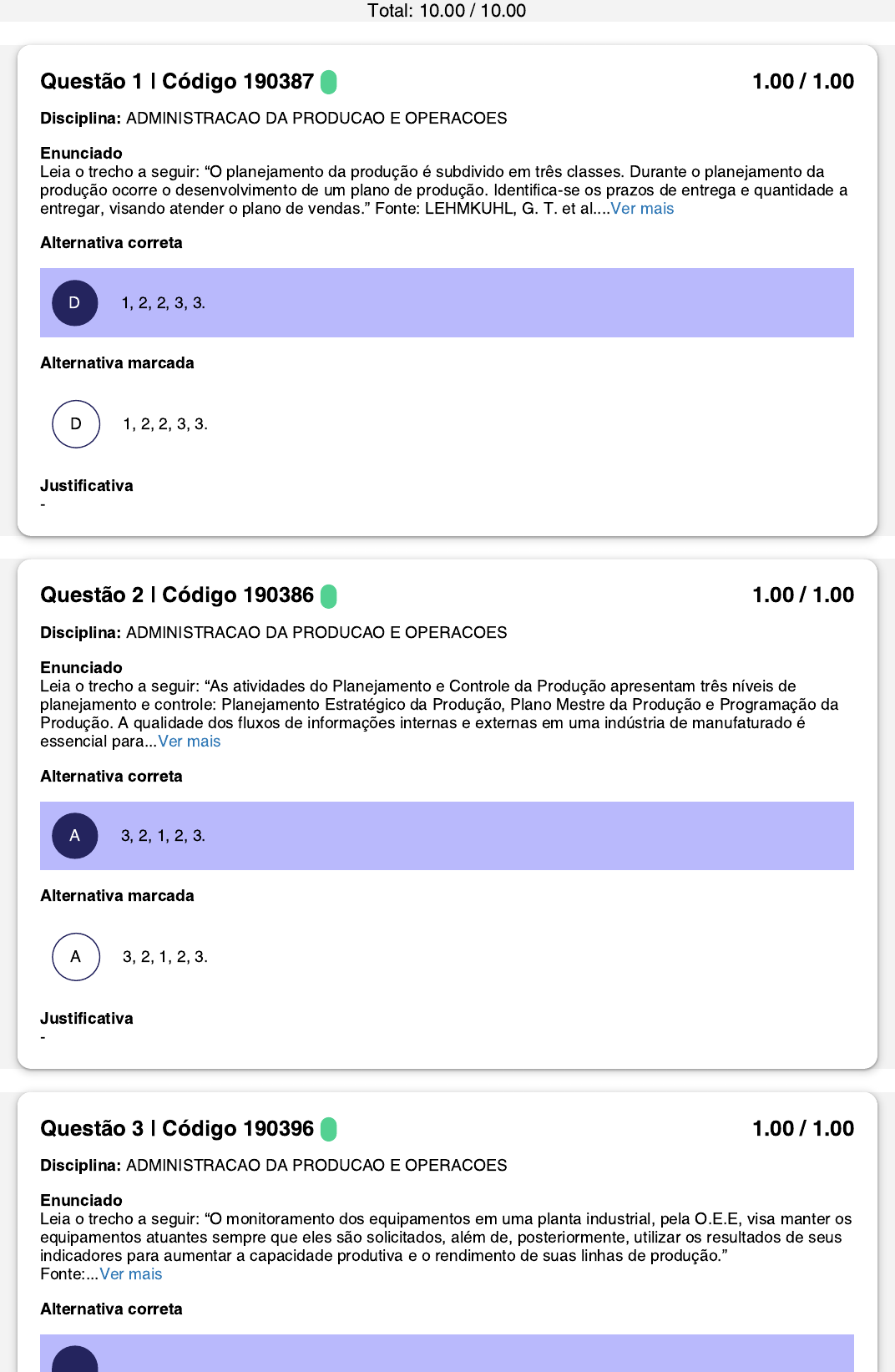This screenshot has height=1372, width=895.
Task: Click the "Questão 2 | Código 190386" heading
Action: coord(177,595)
